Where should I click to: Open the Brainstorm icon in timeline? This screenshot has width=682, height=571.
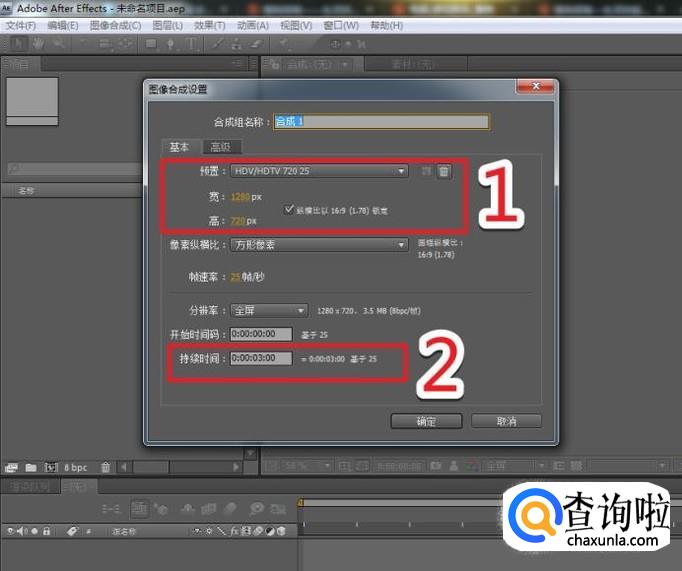coord(256,508)
